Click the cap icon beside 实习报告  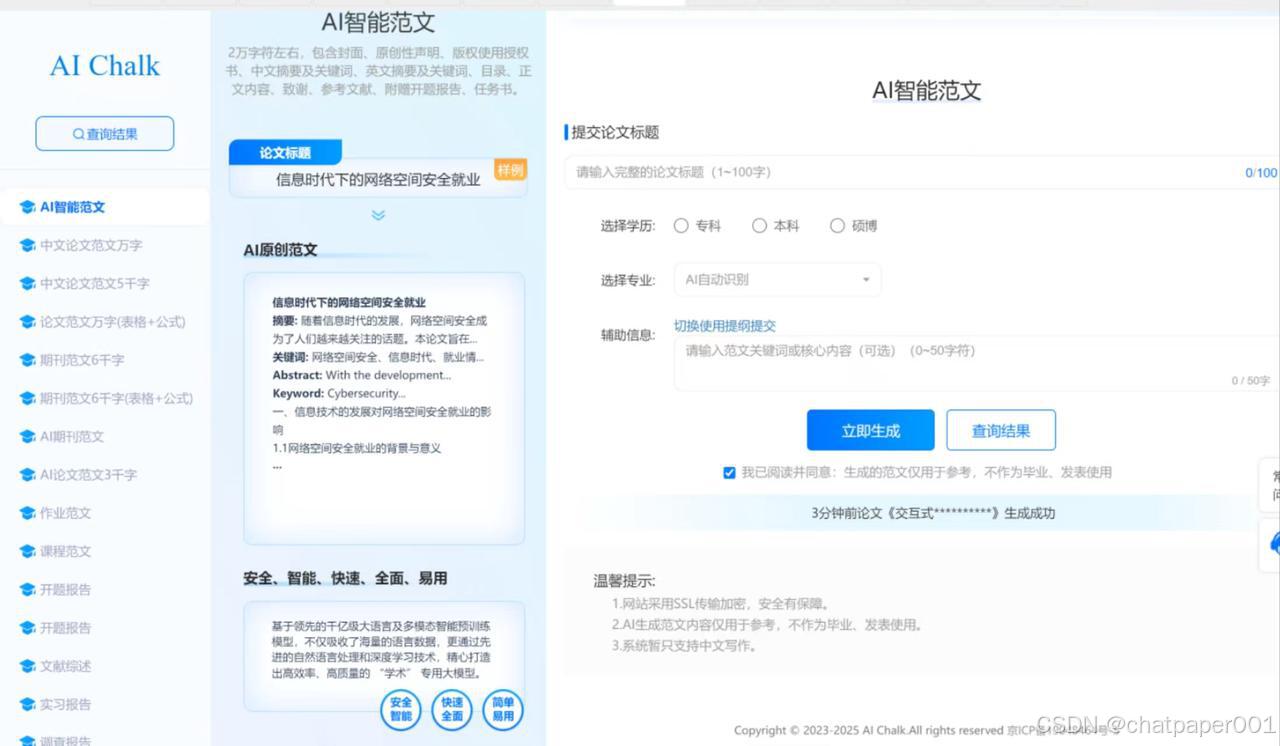[27, 704]
